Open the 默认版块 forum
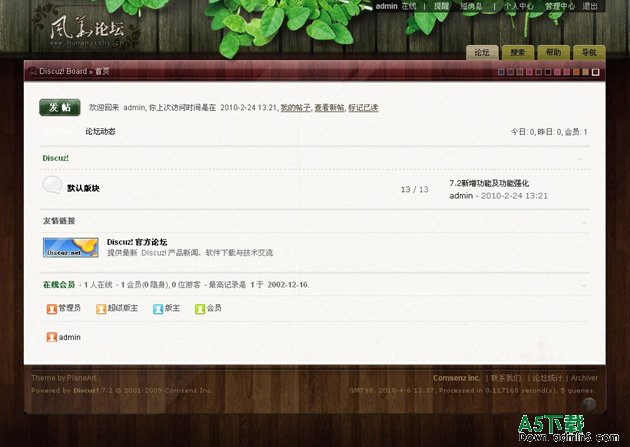Viewport: 630px width, 447px height. tap(83, 188)
